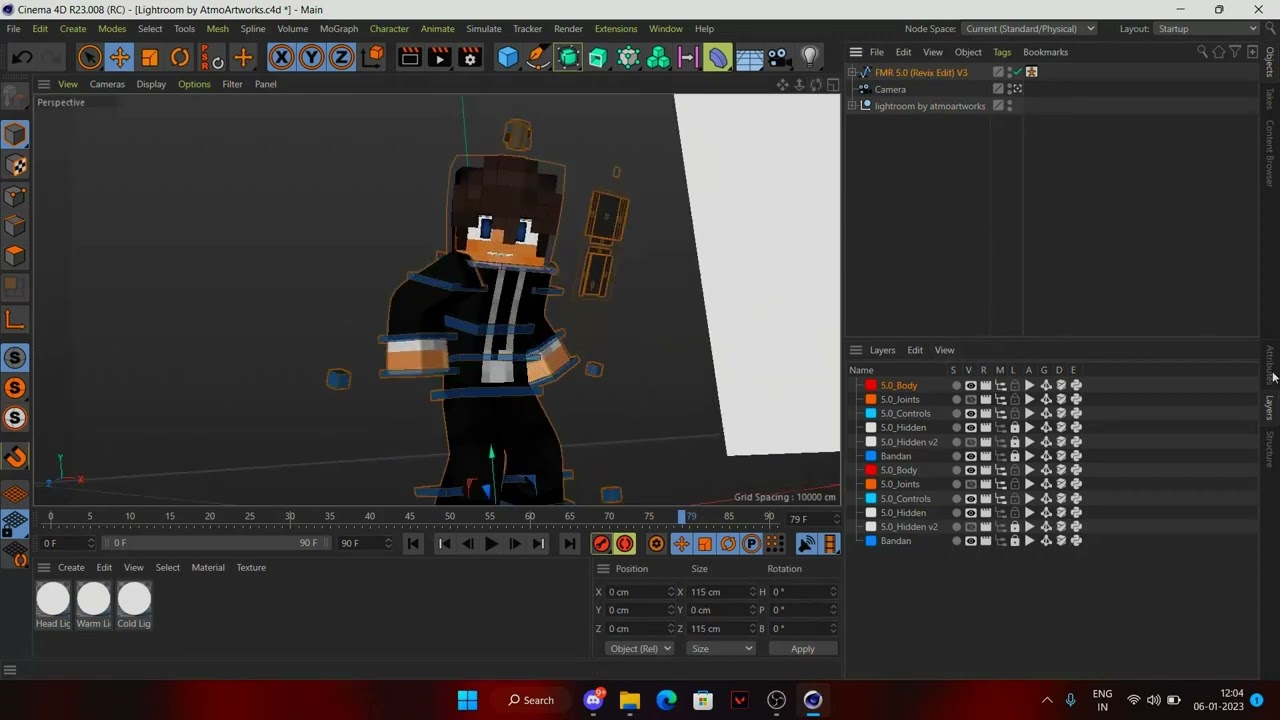Image resolution: width=1280 pixels, height=720 pixels.
Task: Go to end of animation
Action: pos(569,543)
